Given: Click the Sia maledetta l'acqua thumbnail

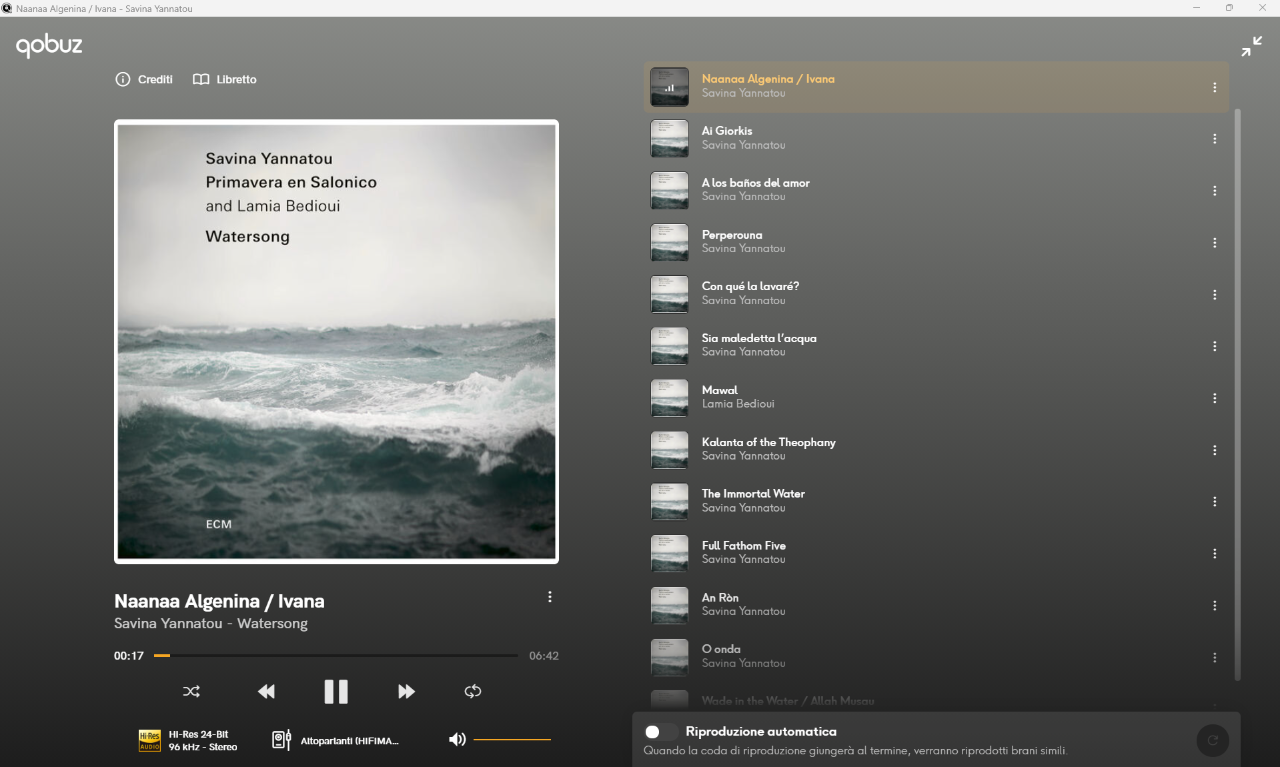Looking at the screenshot, I should coord(670,346).
